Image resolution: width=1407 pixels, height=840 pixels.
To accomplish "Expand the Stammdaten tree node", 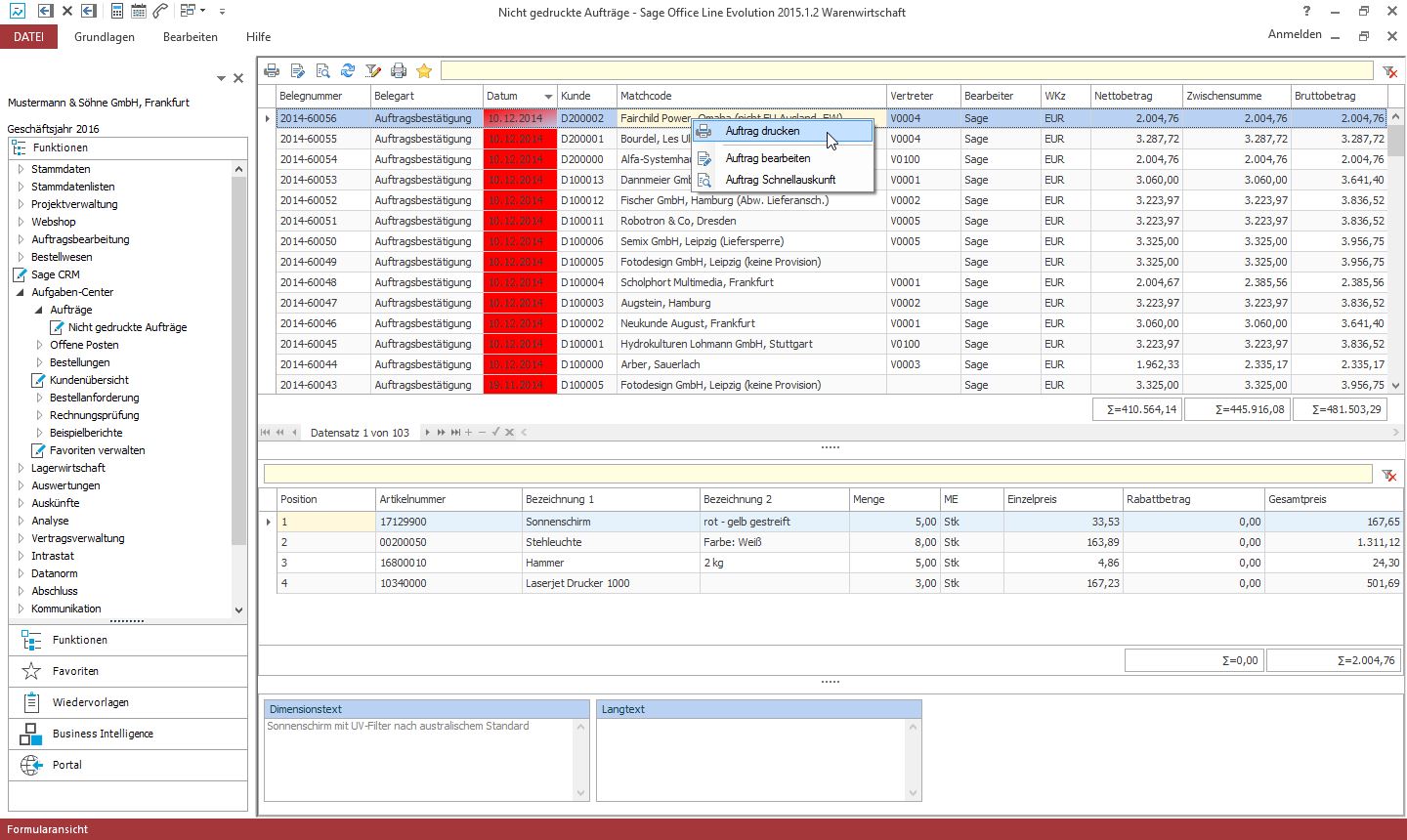I will [x=21, y=169].
